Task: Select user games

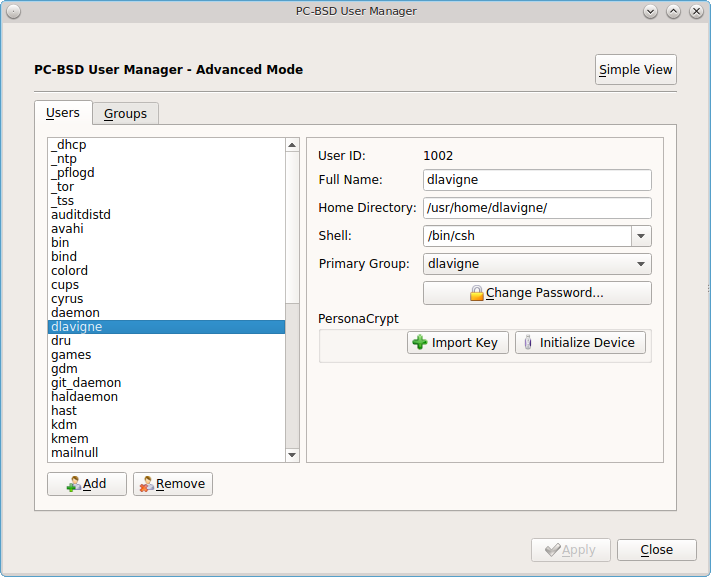Action: (x=166, y=355)
